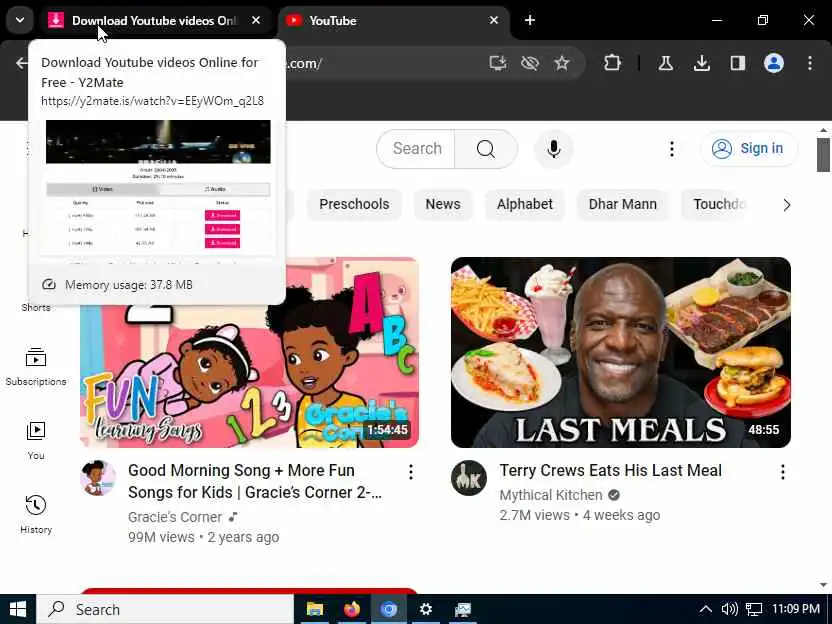Close the Download Youtube videos tab
Image resolution: width=832 pixels, height=624 pixels.
tap(256, 20)
